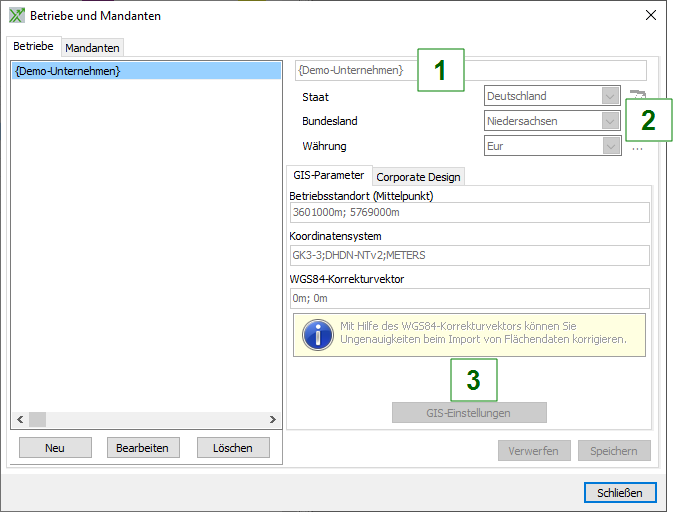Screen dimensions: 678x512
Task: Click the Neu button
Action: click(x=55, y=448)
